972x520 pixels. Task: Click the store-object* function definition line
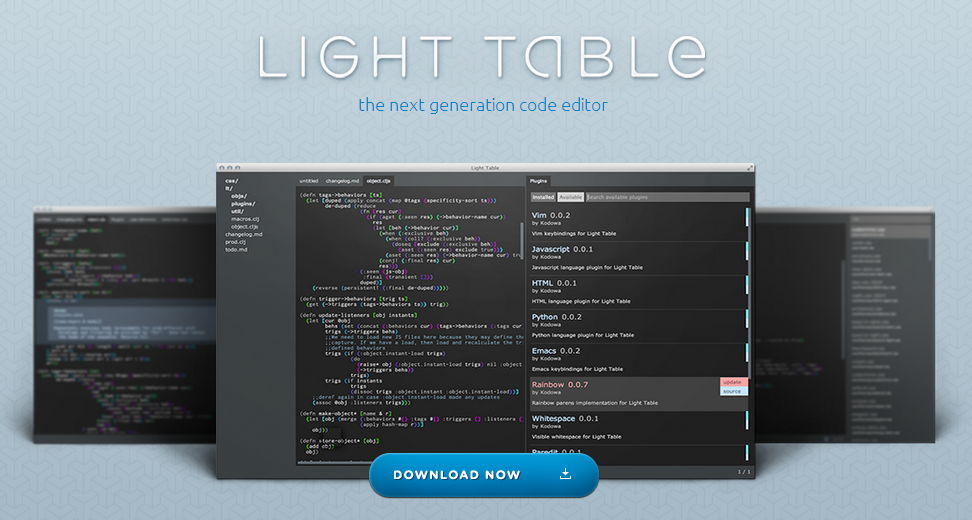[340, 440]
